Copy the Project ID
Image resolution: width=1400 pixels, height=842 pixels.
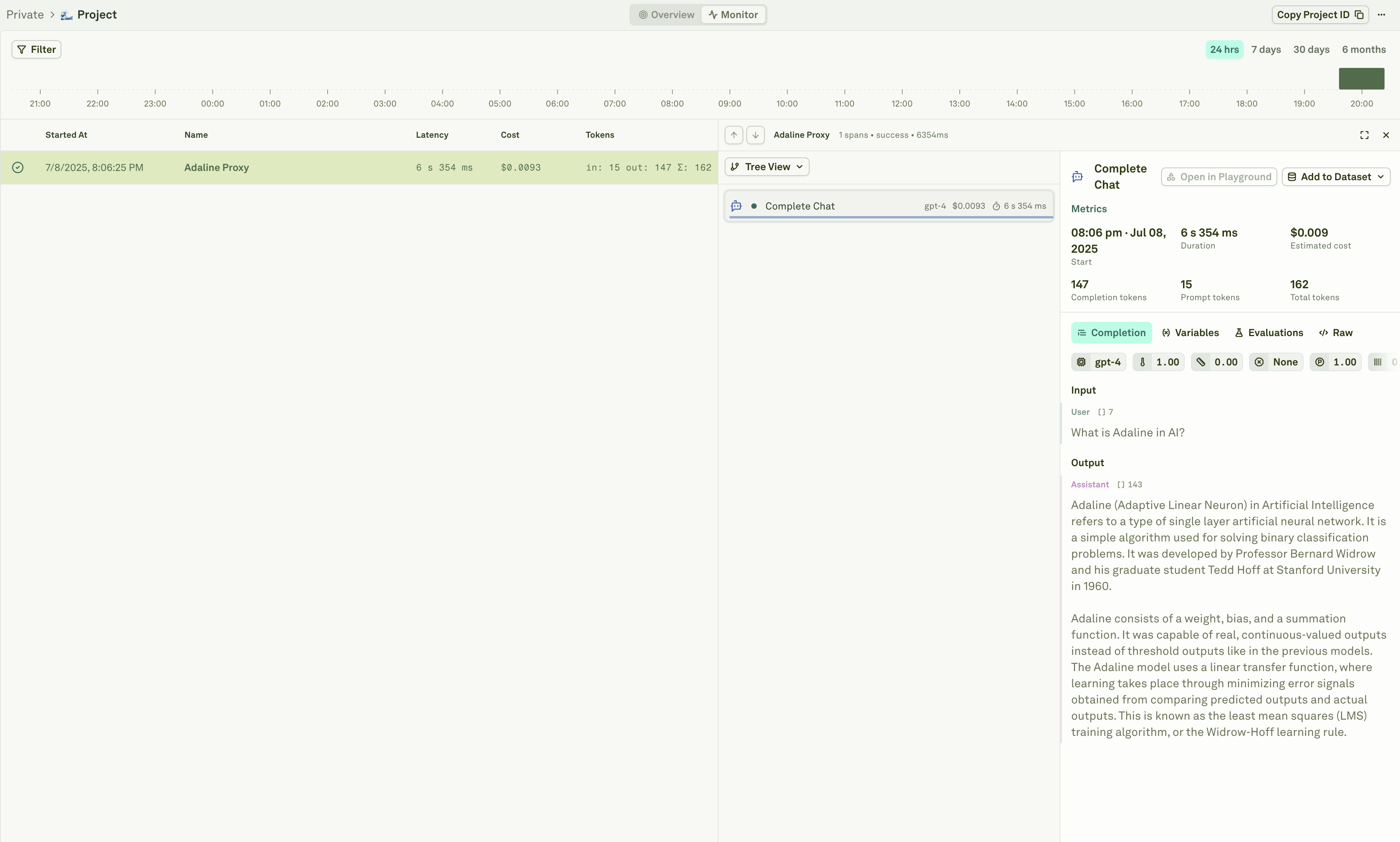click(x=1320, y=15)
